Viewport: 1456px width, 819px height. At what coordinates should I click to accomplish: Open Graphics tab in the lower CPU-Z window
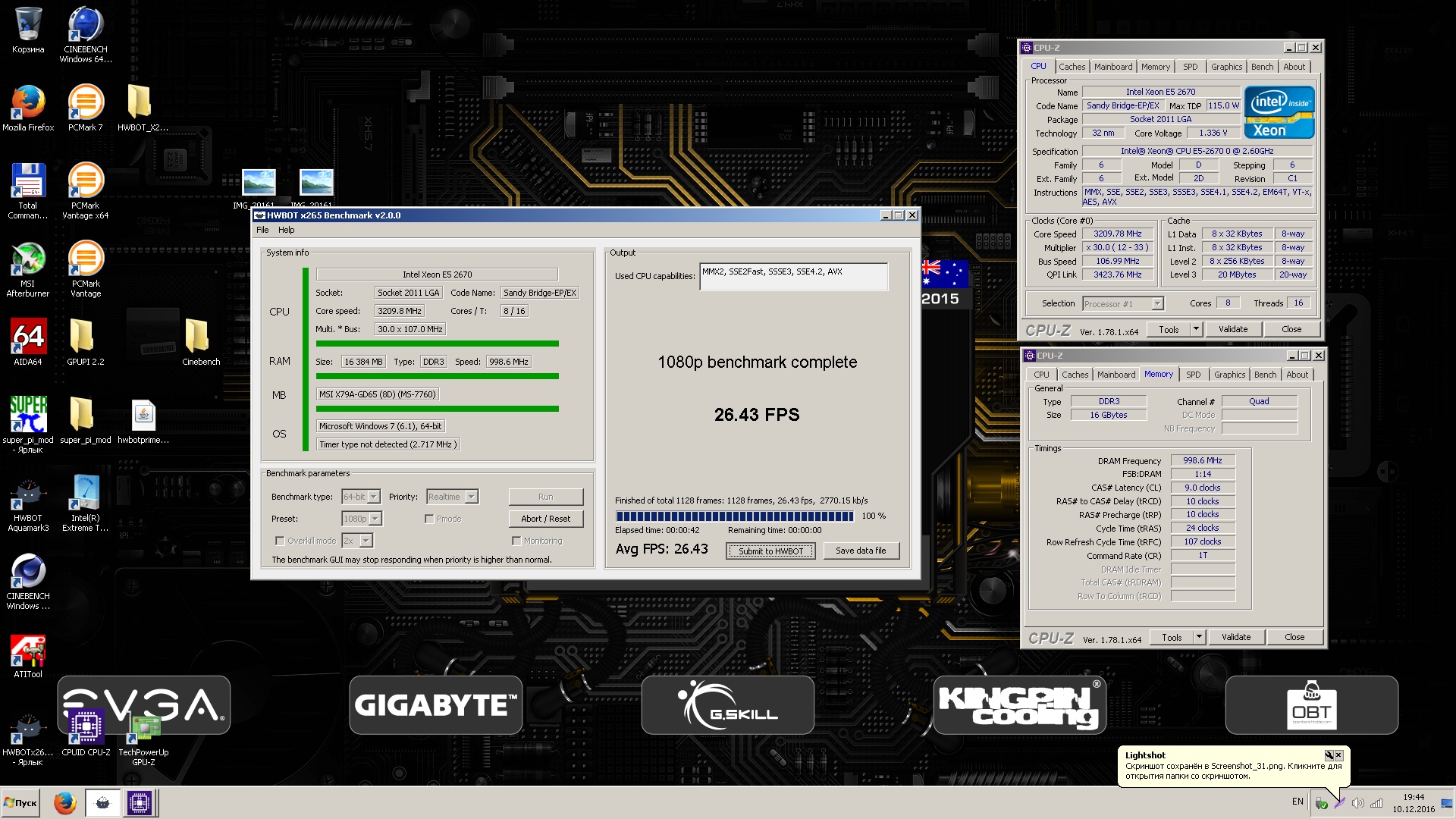[x=1229, y=375]
